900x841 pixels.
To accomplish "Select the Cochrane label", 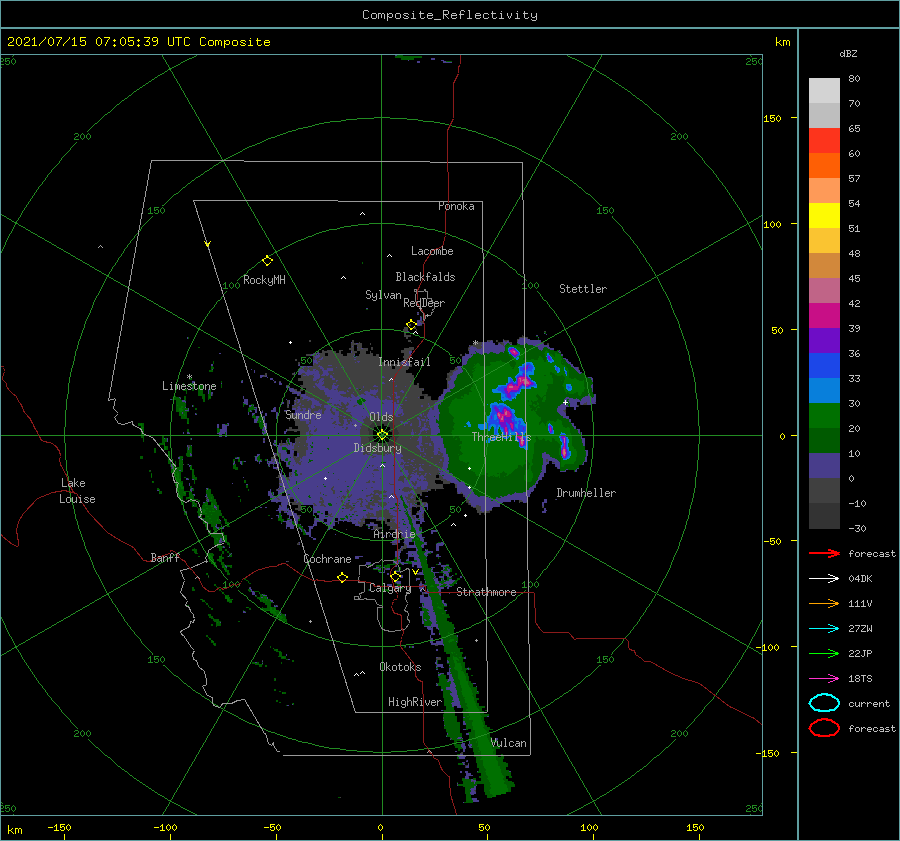I will (x=327, y=559).
